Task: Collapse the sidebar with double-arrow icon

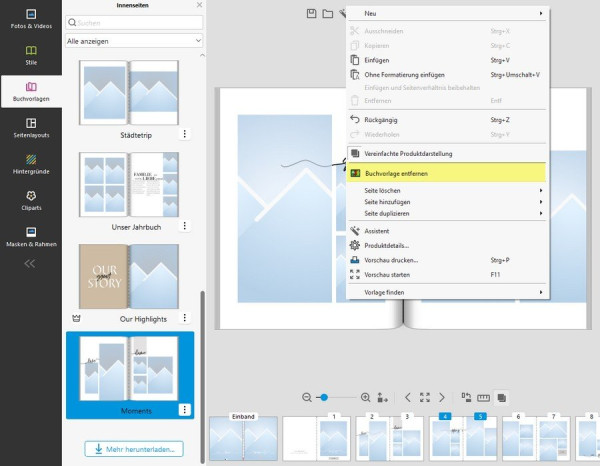Action: [29, 263]
